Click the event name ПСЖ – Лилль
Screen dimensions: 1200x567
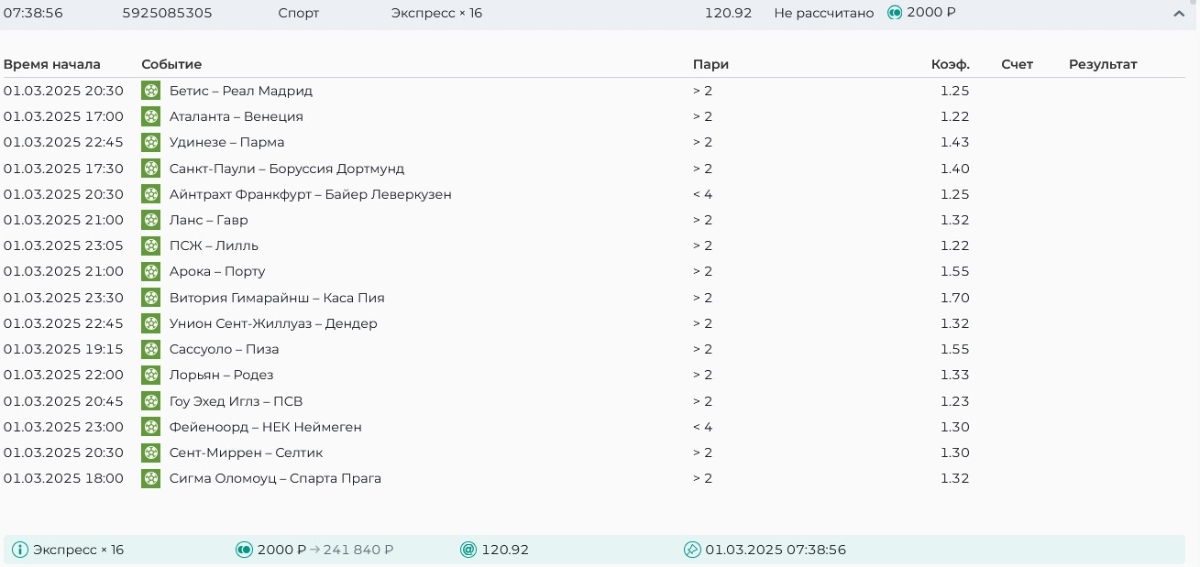coord(214,246)
